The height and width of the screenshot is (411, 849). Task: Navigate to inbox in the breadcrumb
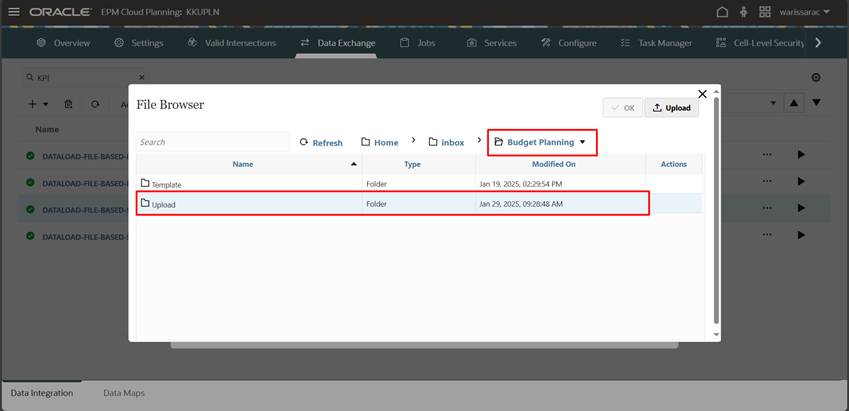pos(447,142)
